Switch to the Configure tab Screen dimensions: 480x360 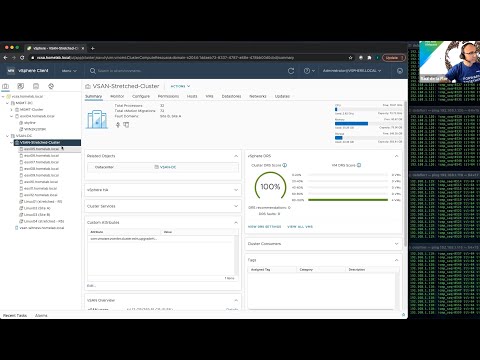click(x=141, y=96)
